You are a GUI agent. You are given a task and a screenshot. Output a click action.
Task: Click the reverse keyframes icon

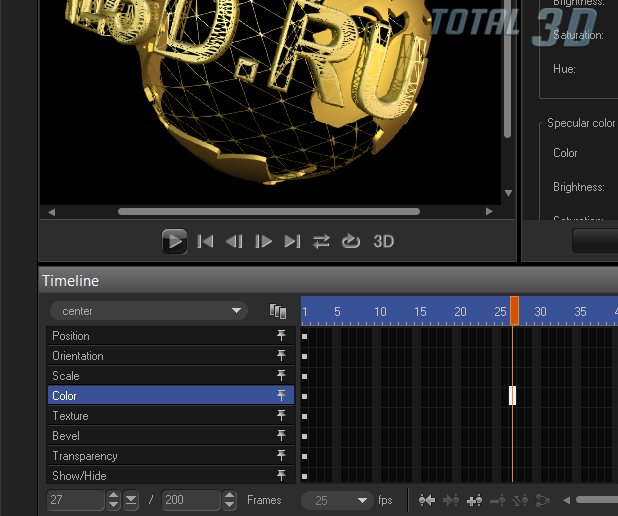click(x=520, y=500)
